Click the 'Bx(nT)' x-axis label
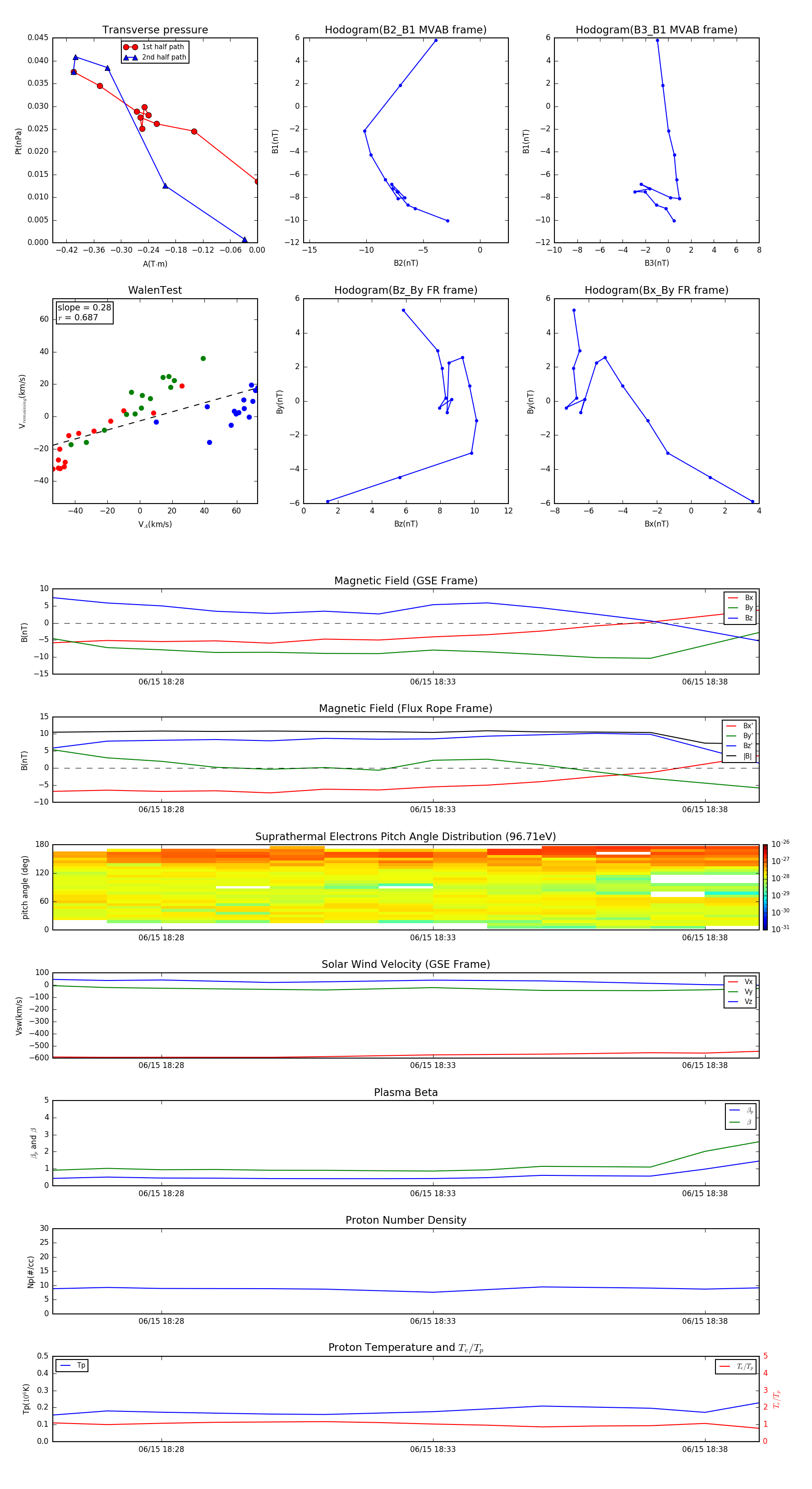 (656, 524)
